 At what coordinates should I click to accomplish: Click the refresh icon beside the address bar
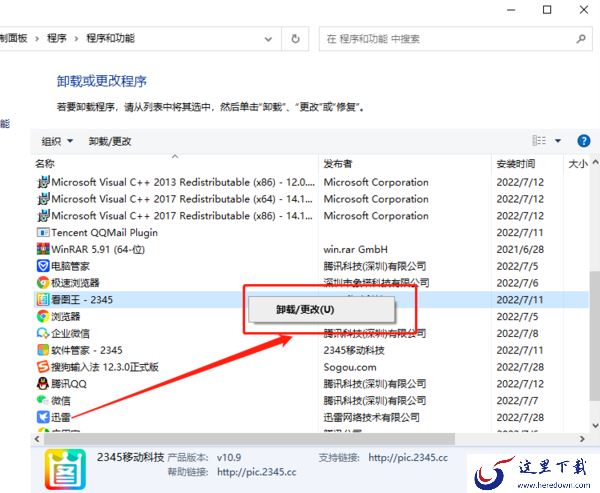pyautogui.click(x=295, y=39)
